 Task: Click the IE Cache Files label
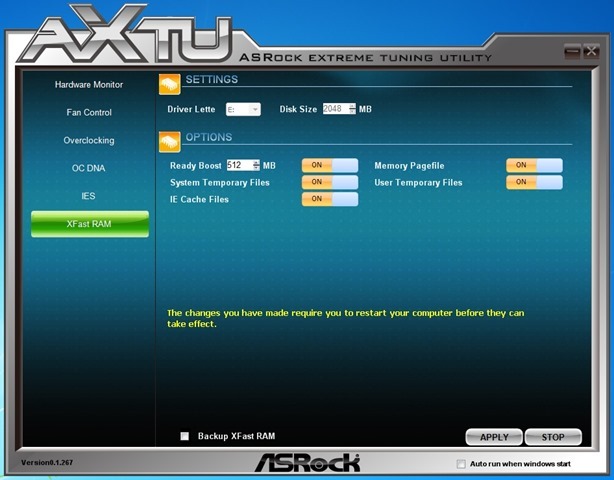pos(199,199)
